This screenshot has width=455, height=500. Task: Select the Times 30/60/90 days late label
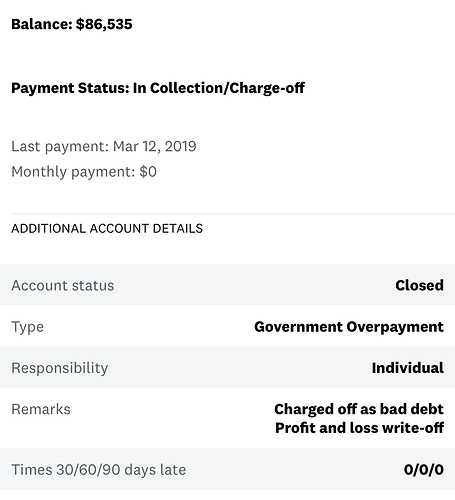[99, 470]
